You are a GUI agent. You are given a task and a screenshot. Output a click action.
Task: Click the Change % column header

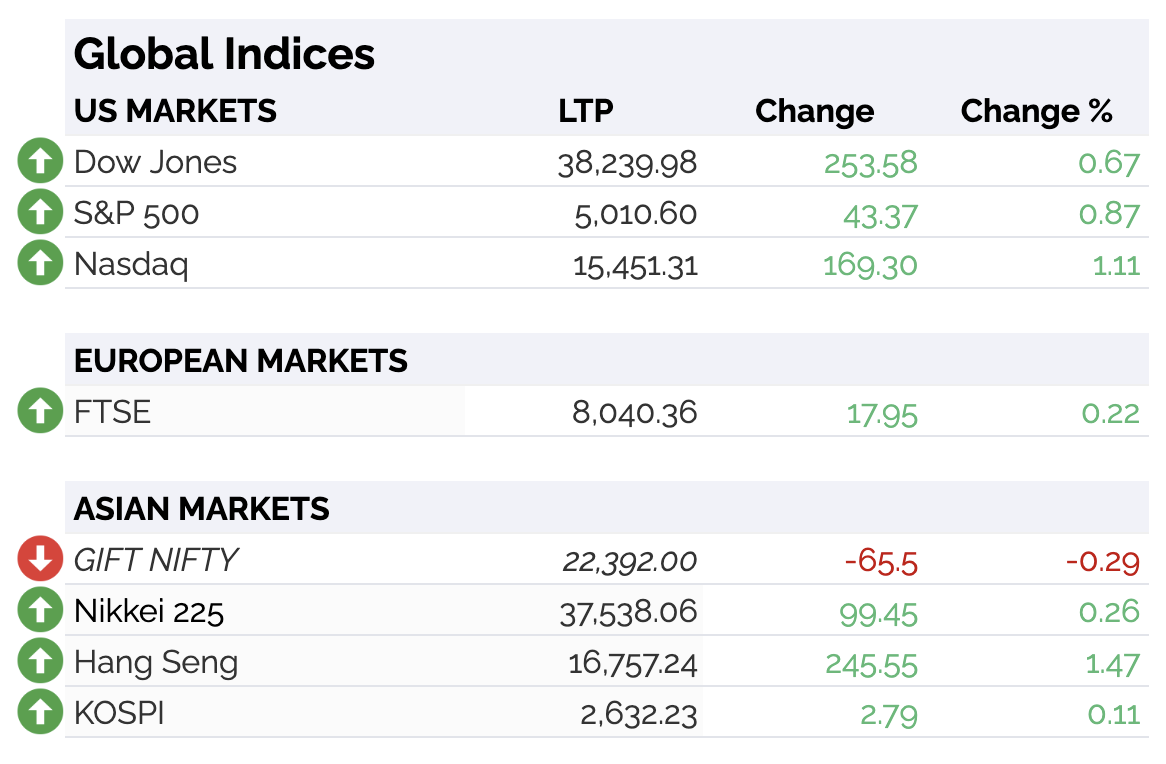(x=1037, y=111)
